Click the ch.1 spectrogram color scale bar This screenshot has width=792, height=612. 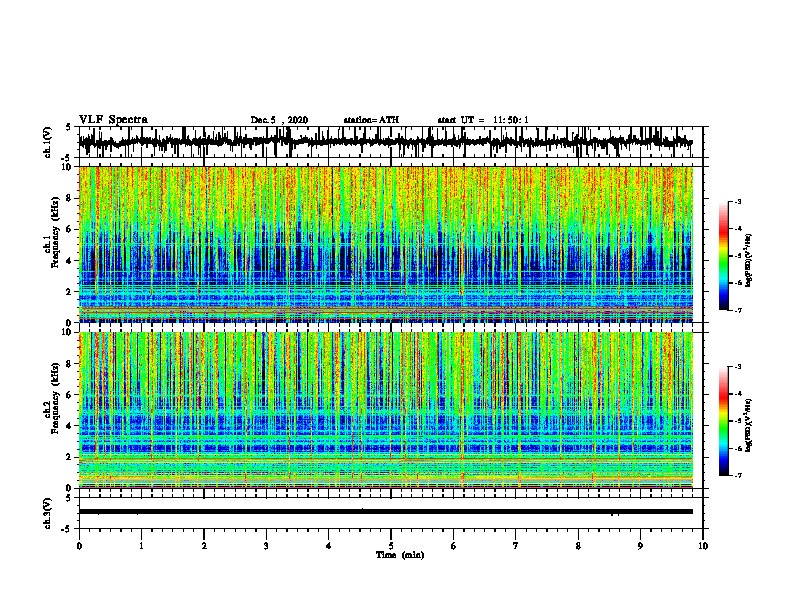pos(723,256)
